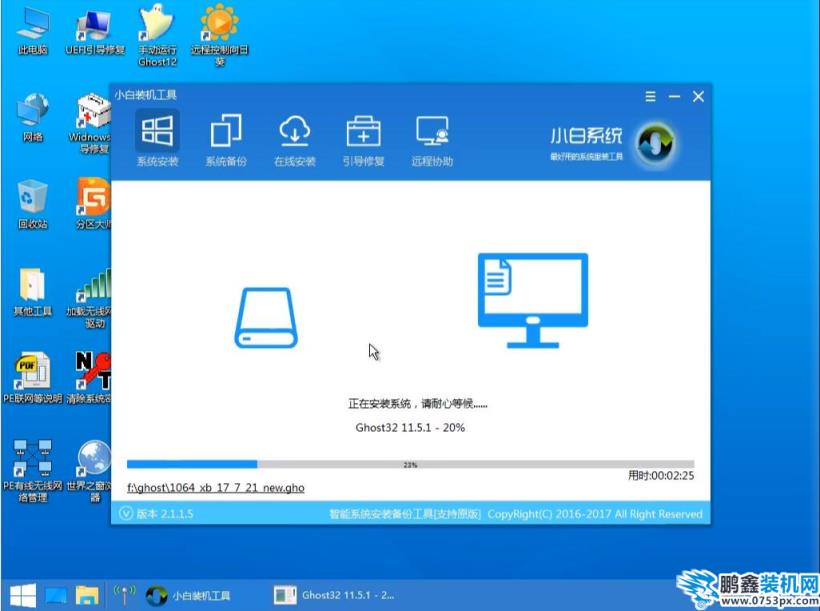Open File Explorer from taskbar

(x=87, y=595)
